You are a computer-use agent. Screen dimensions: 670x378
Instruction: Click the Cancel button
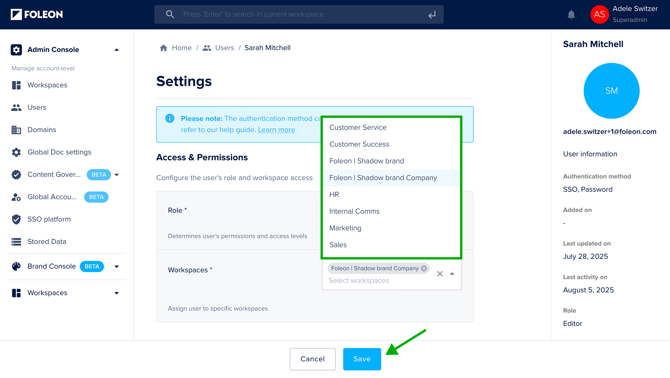312,359
